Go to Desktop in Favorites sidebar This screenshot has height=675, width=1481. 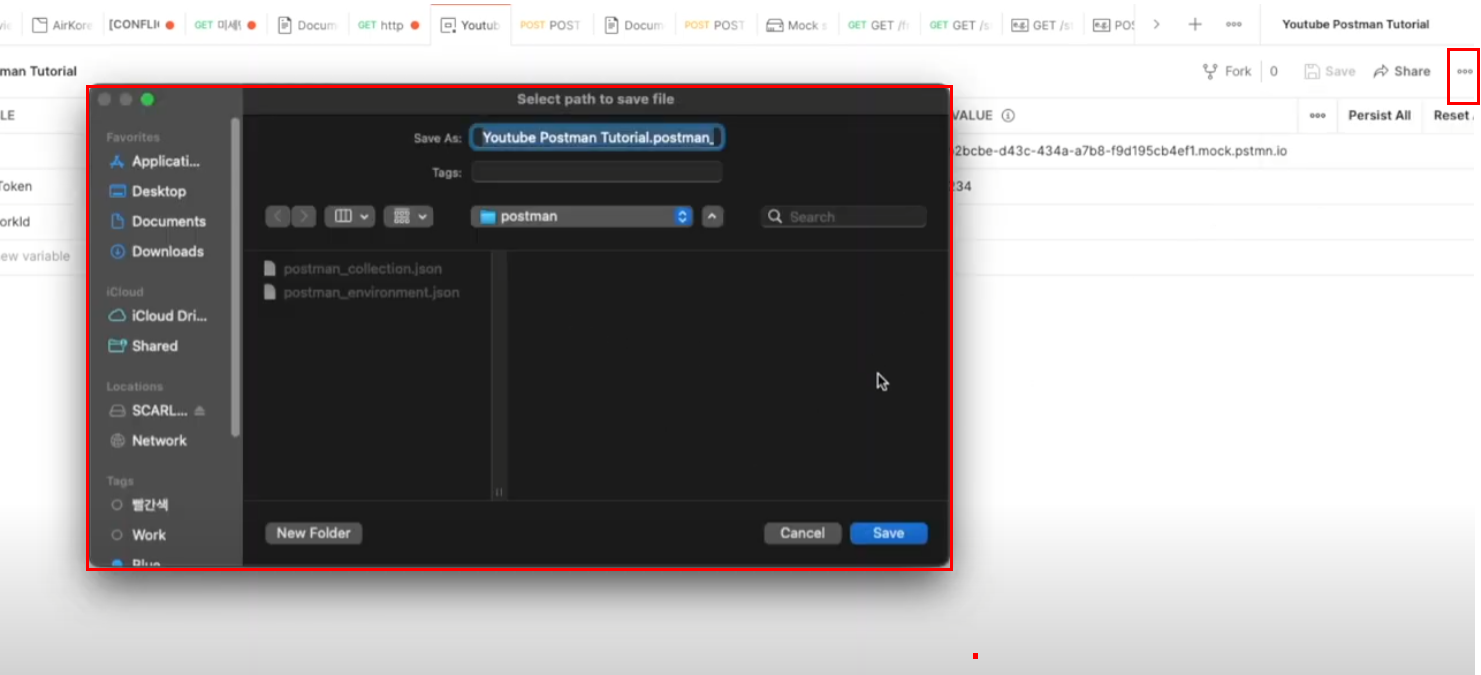(x=147, y=191)
